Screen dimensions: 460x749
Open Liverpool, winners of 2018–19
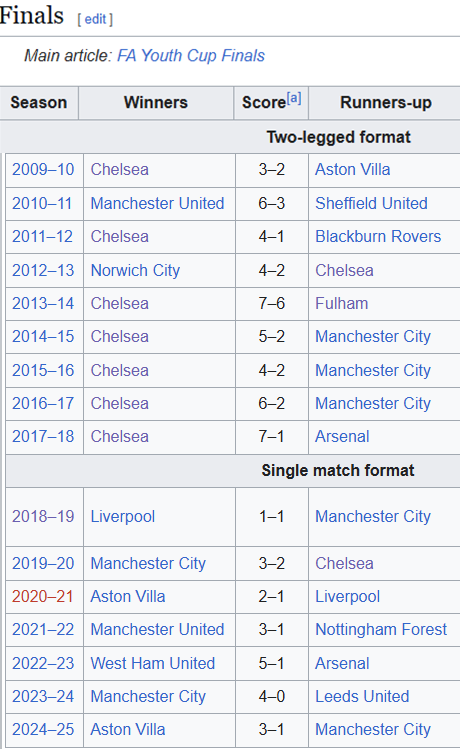(123, 516)
